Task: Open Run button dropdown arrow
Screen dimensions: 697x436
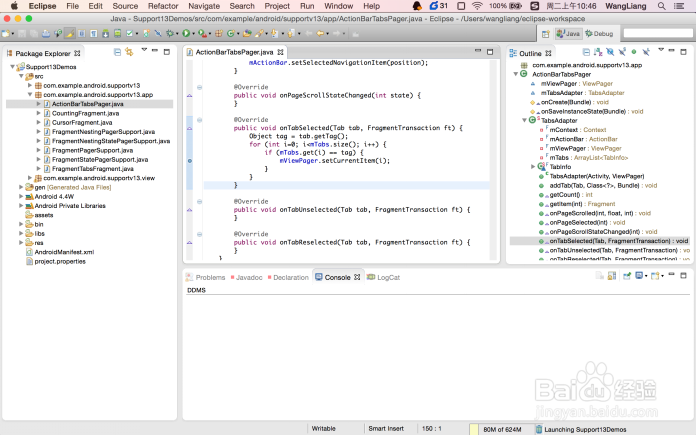Action: 193,34
